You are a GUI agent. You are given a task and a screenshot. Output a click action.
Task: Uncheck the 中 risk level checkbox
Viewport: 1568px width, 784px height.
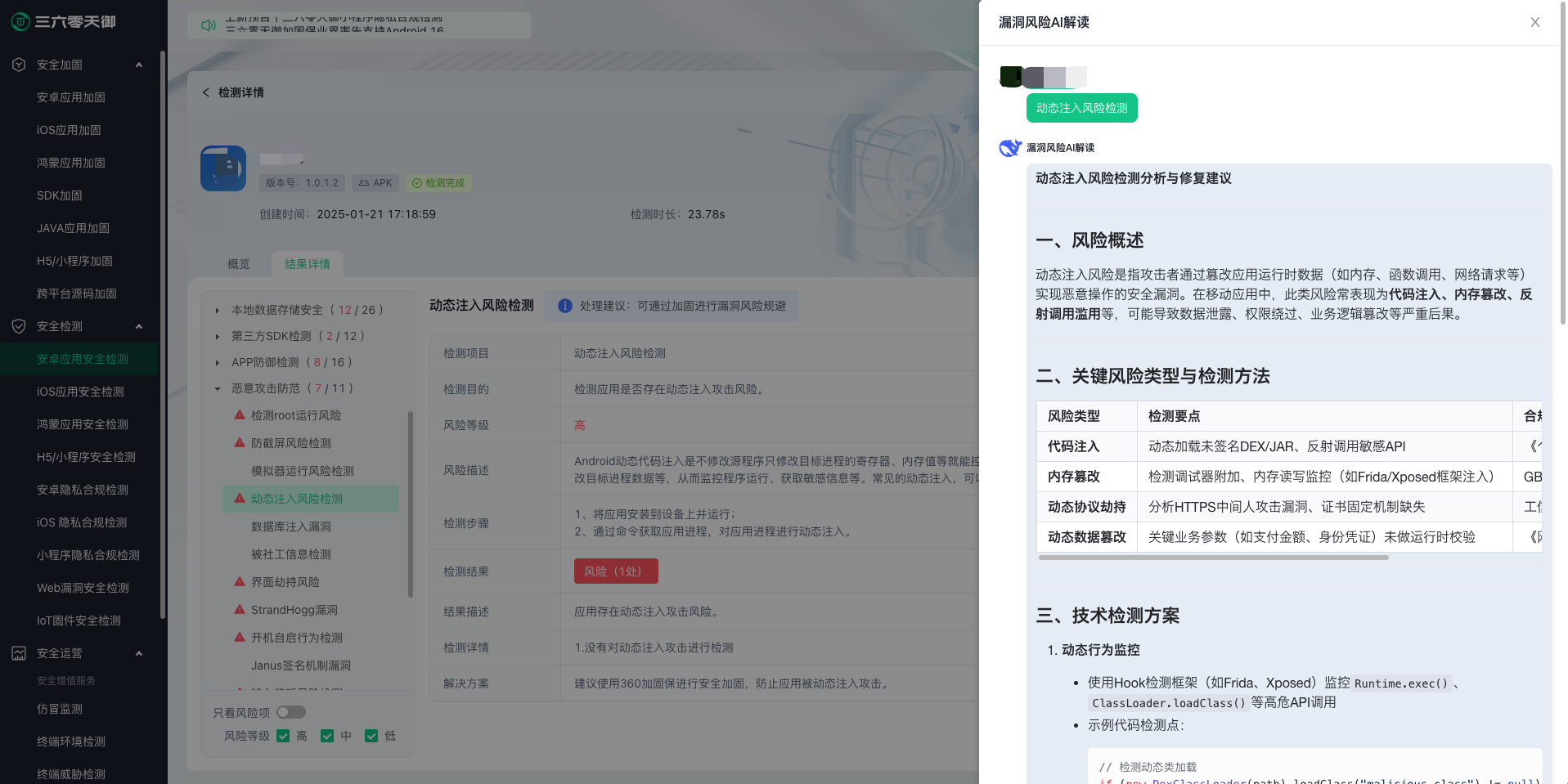327,736
